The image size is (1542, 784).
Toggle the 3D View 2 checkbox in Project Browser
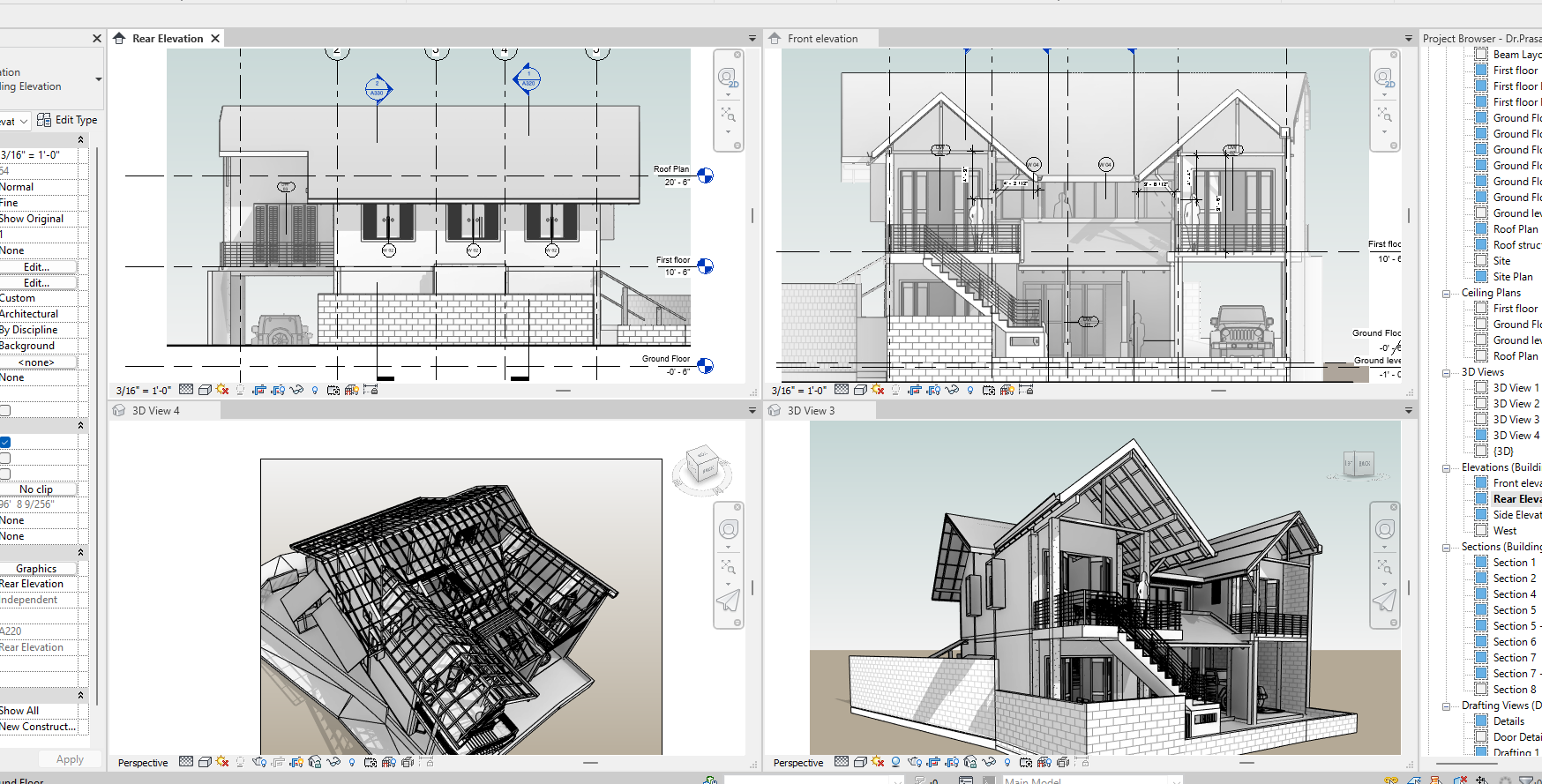pyautogui.click(x=1482, y=404)
